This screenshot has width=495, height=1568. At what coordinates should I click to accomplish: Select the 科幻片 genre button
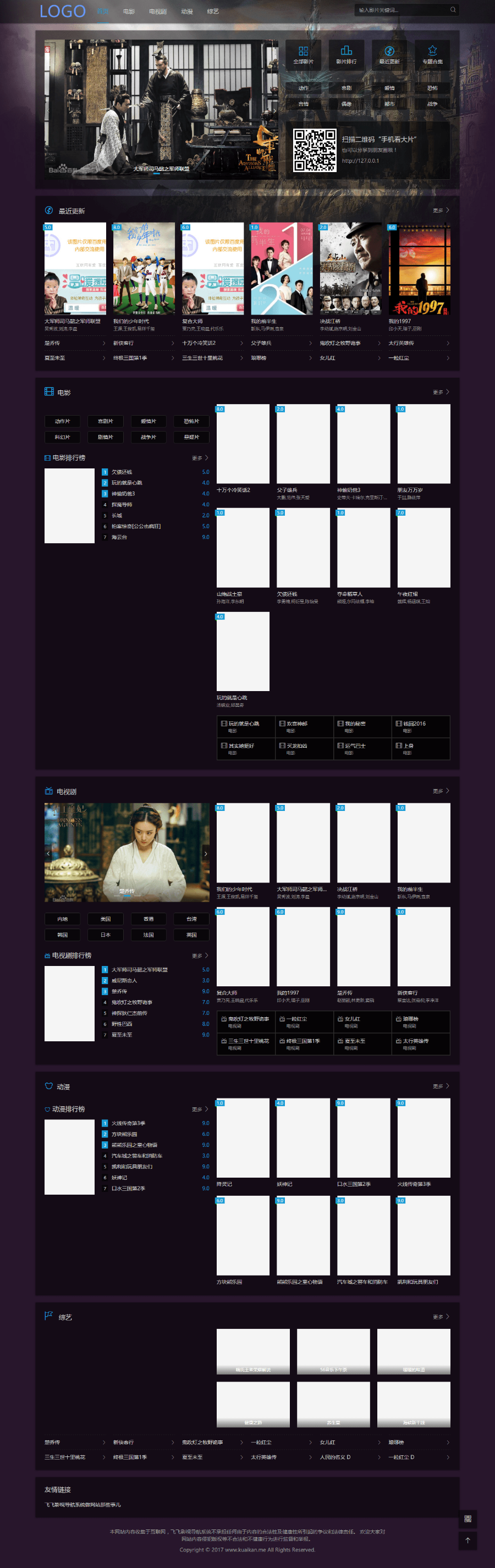(x=62, y=437)
